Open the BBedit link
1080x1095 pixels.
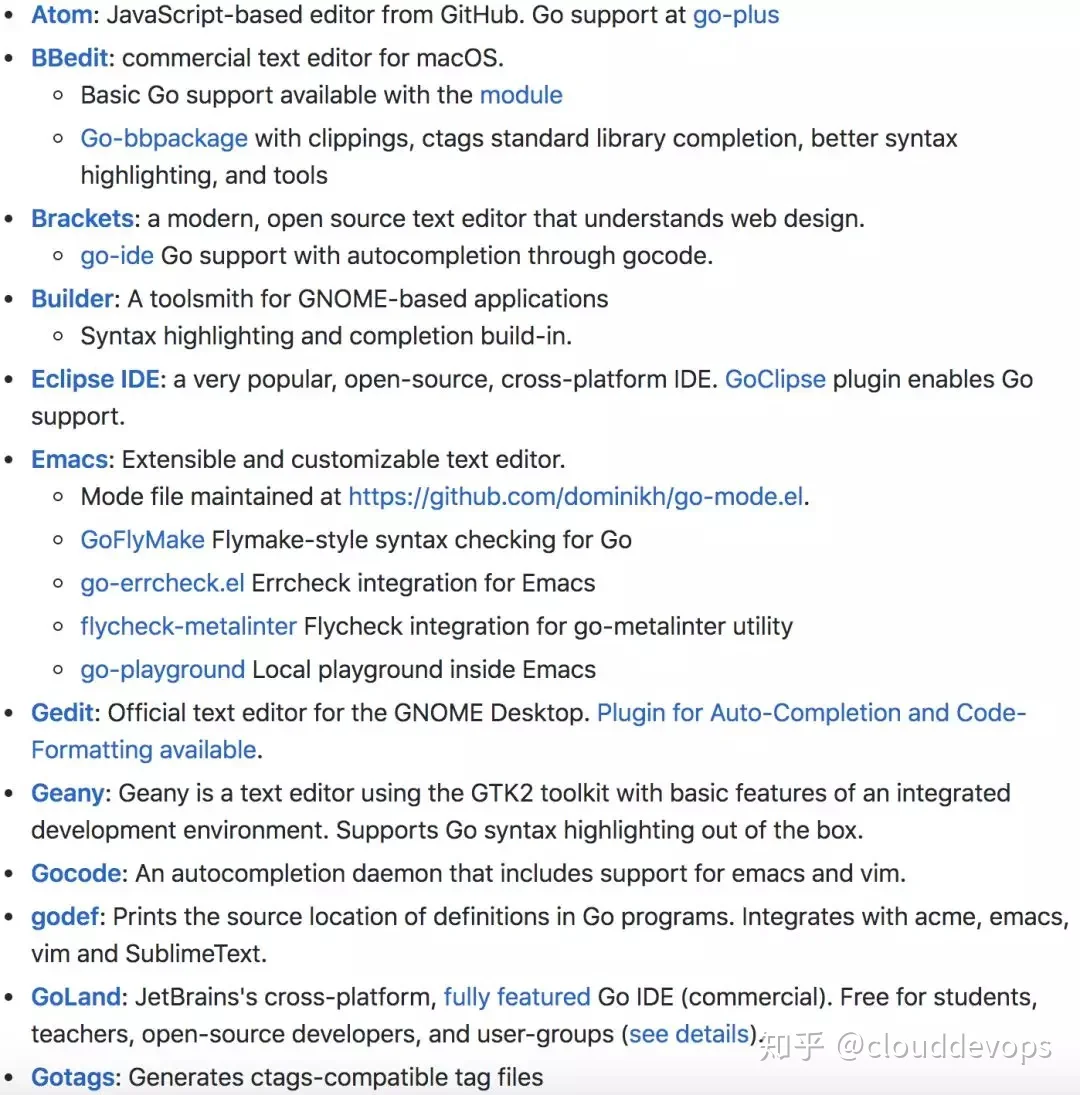click(70, 58)
